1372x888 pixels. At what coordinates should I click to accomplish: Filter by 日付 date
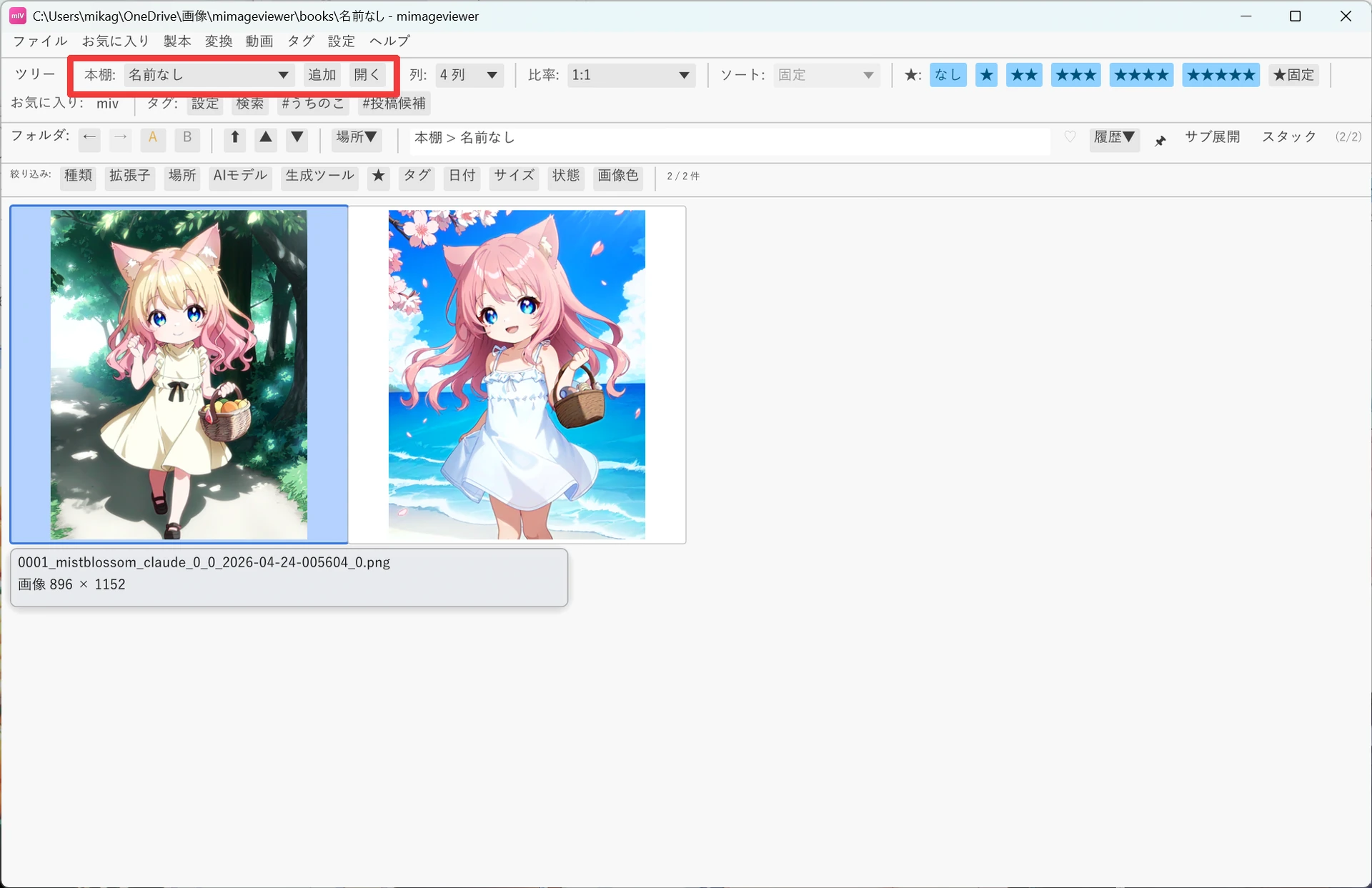[x=462, y=176]
